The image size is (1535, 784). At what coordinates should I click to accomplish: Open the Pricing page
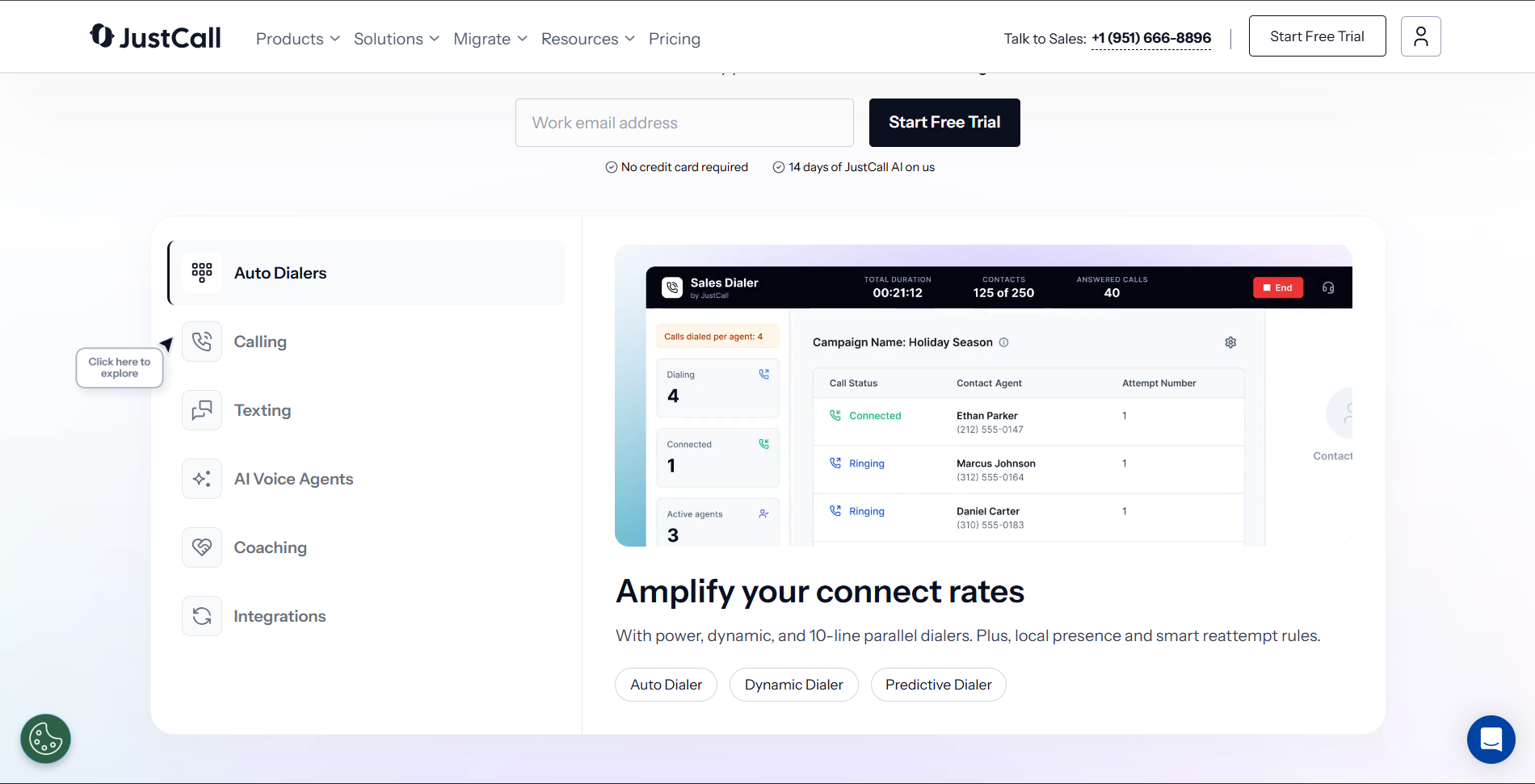(675, 39)
